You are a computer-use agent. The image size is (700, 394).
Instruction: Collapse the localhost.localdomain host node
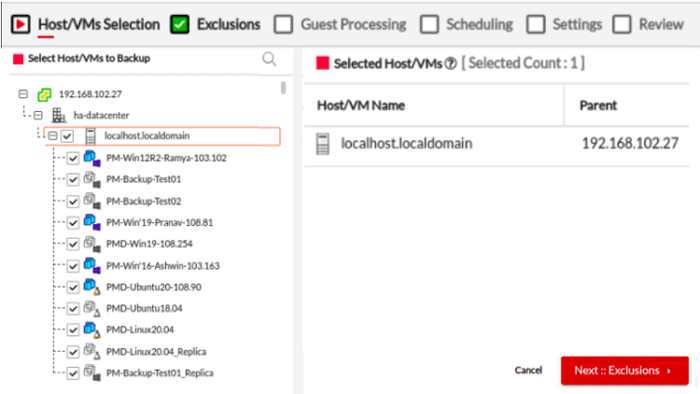pos(53,136)
